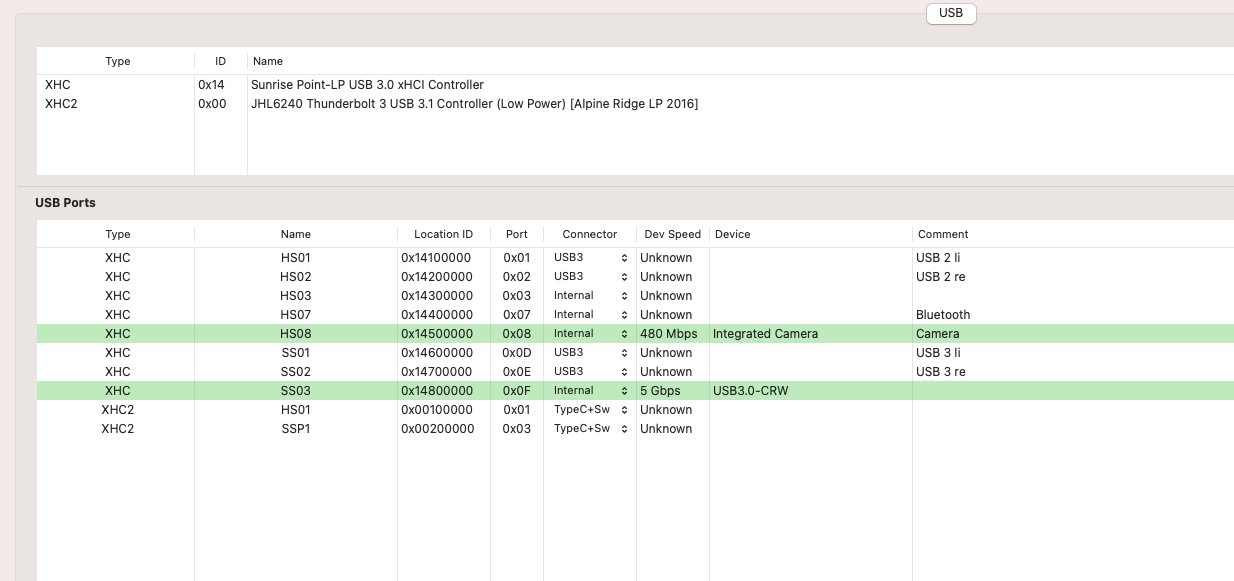The width and height of the screenshot is (1234, 581).
Task: Select location ID 0x14500000
Action: coord(437,334)
